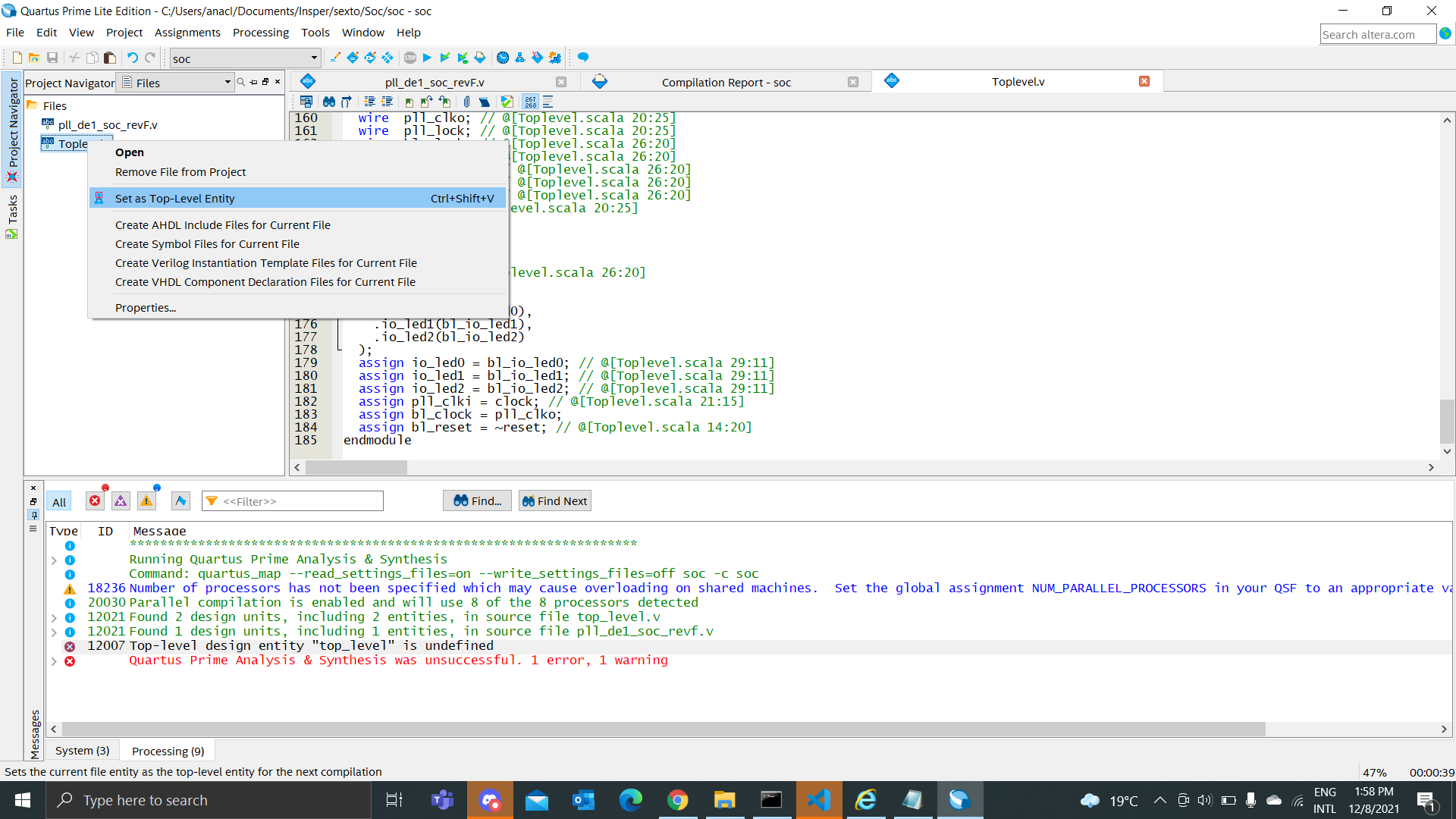The width and height of the screenshot is (1456, 819).
Task: Click the New file icon in the main toolbar
Action: pos(17,58)
